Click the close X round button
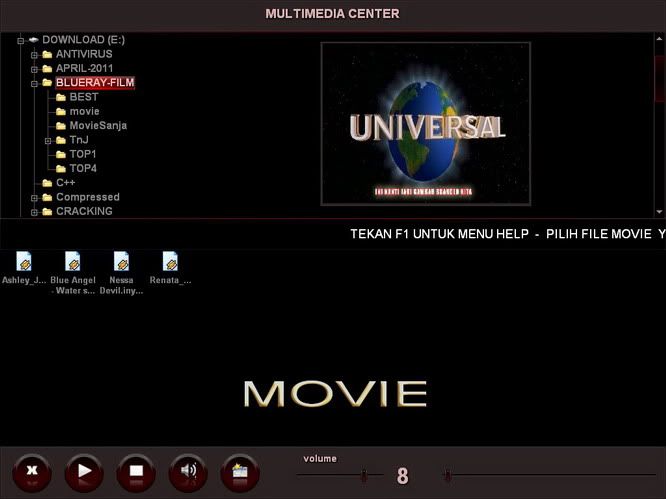Viewport: 666px width, 499px height. (x=32, y=473)
